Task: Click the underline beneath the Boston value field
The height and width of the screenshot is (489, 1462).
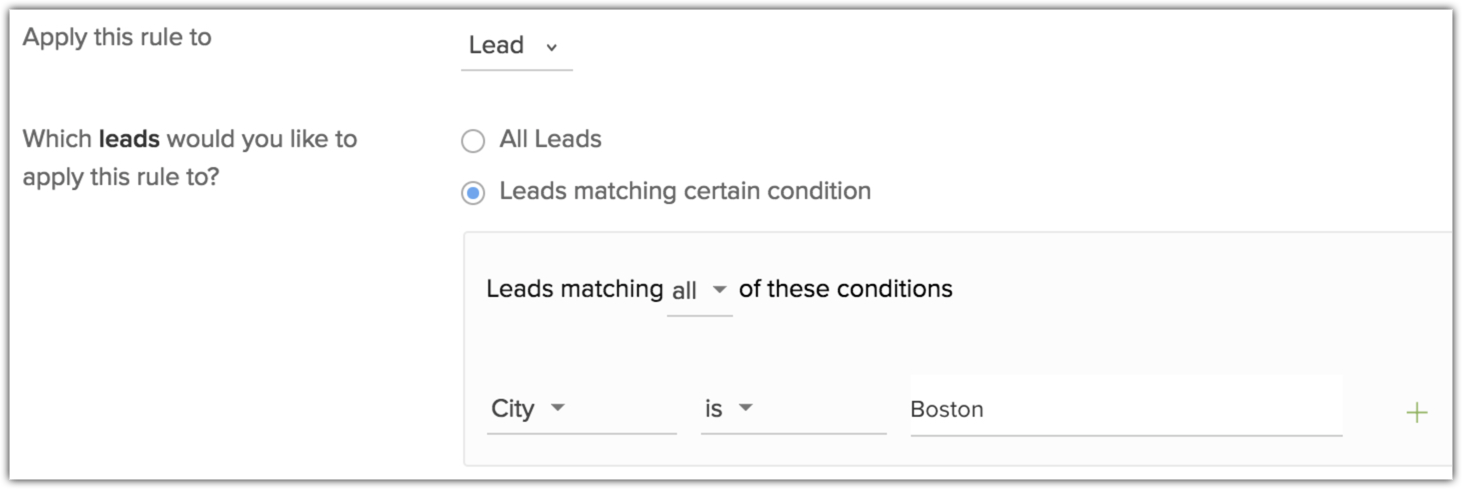Action: (x=1125, y=435)
